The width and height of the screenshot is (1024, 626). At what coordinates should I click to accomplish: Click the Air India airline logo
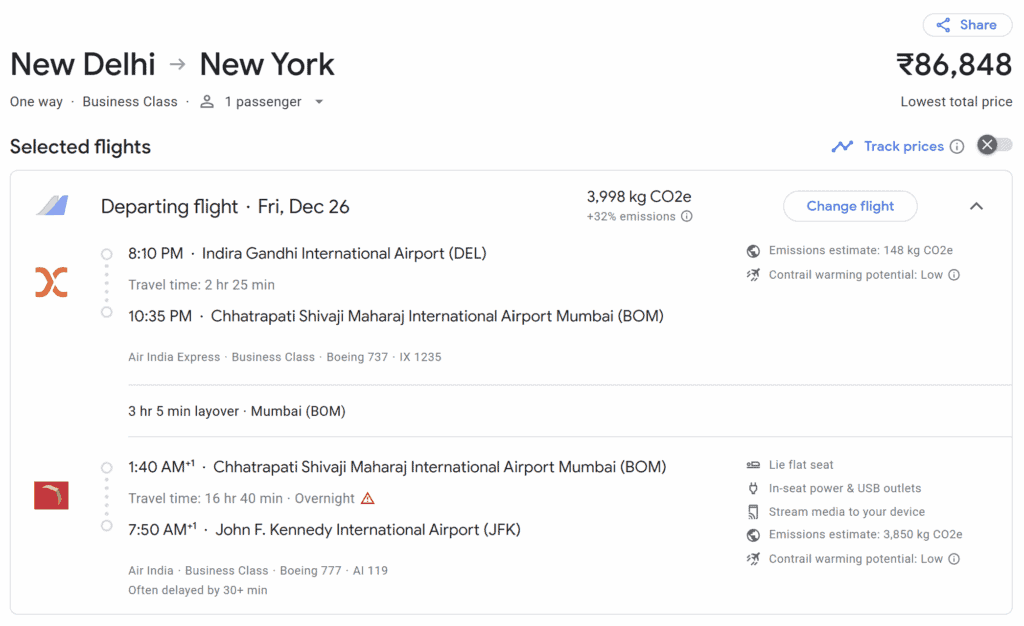tap(51, 494)
